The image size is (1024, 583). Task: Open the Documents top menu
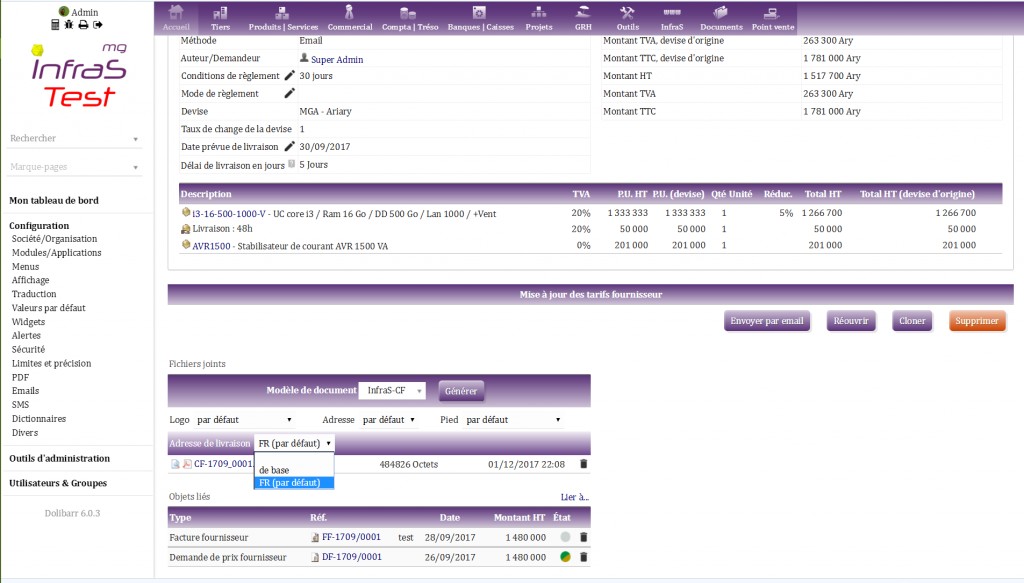click(x=721, y=18)
